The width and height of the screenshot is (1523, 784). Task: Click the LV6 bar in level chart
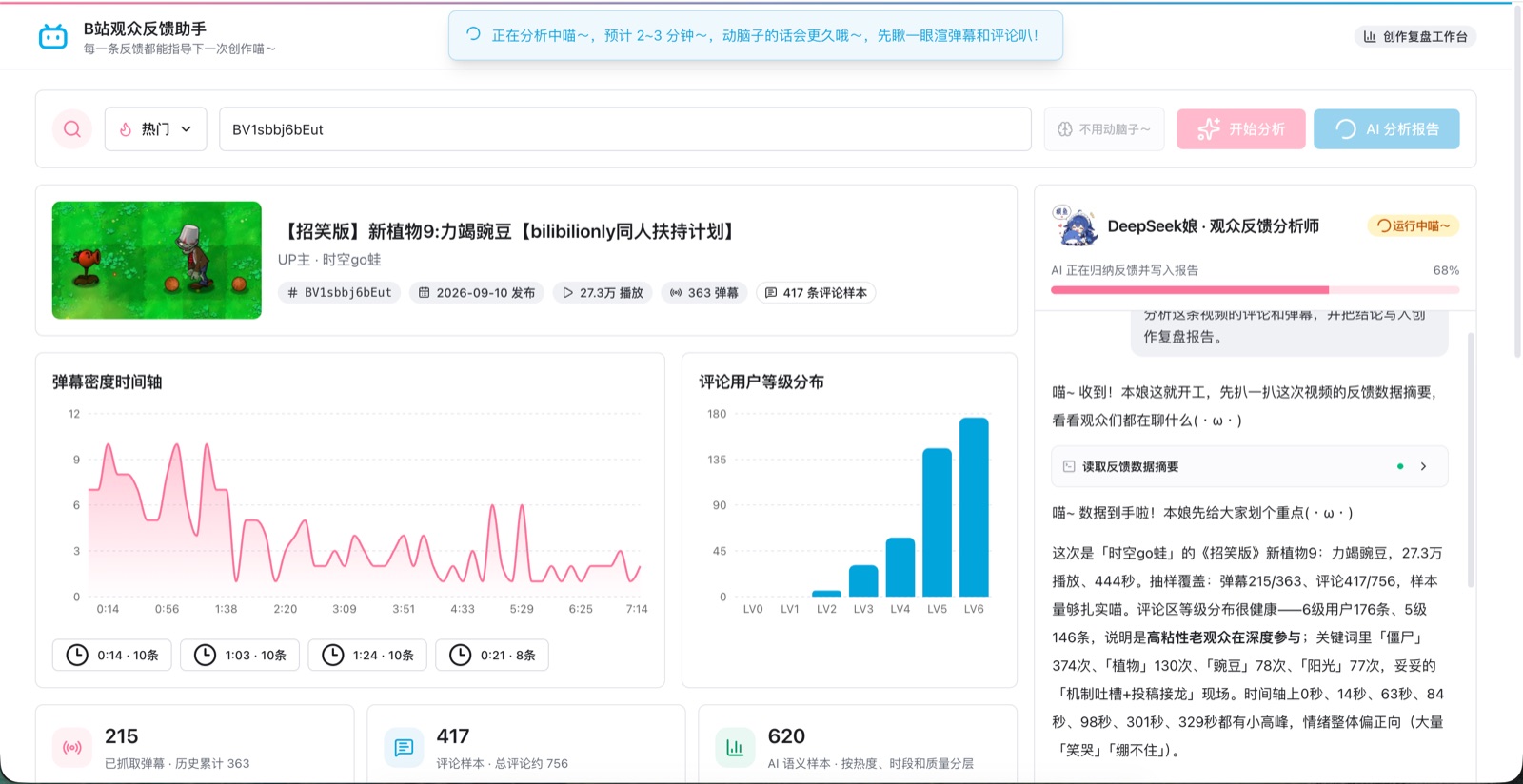point(974,507)
